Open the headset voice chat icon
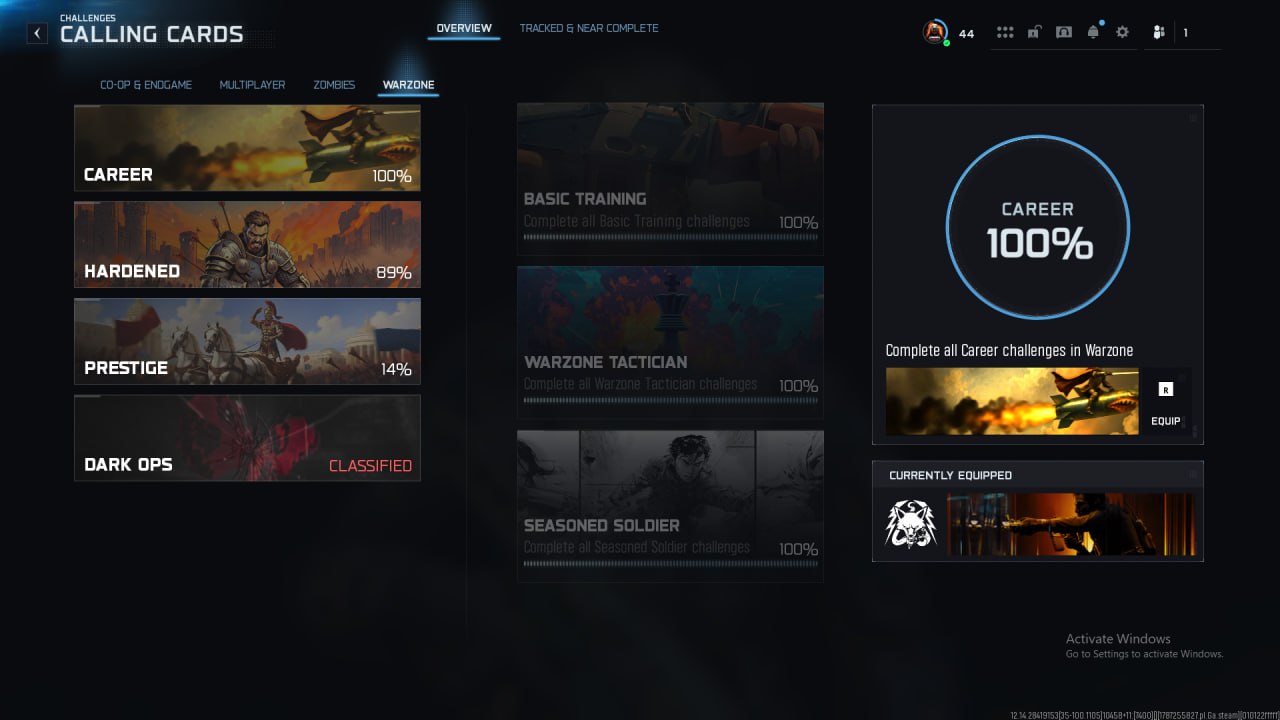The height and width of the screenshot is (720, 1280). 1064,32
